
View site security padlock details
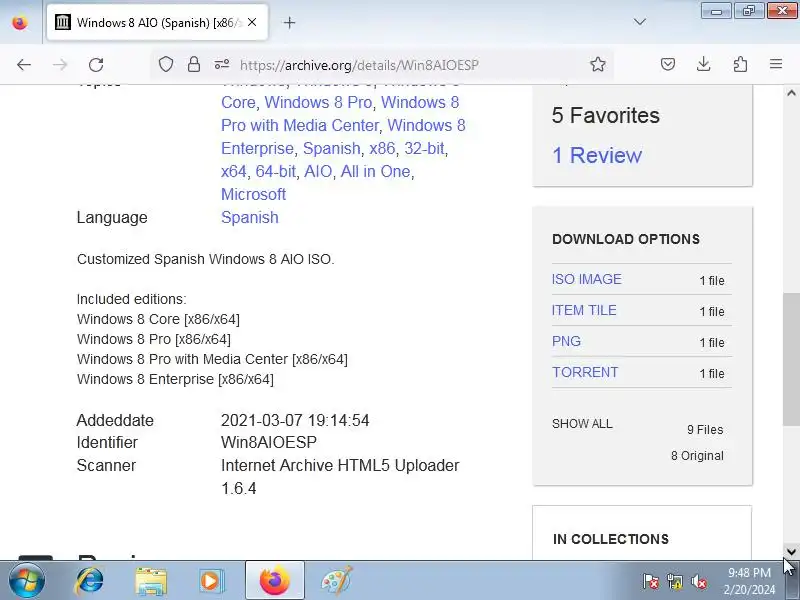[193, 64]
